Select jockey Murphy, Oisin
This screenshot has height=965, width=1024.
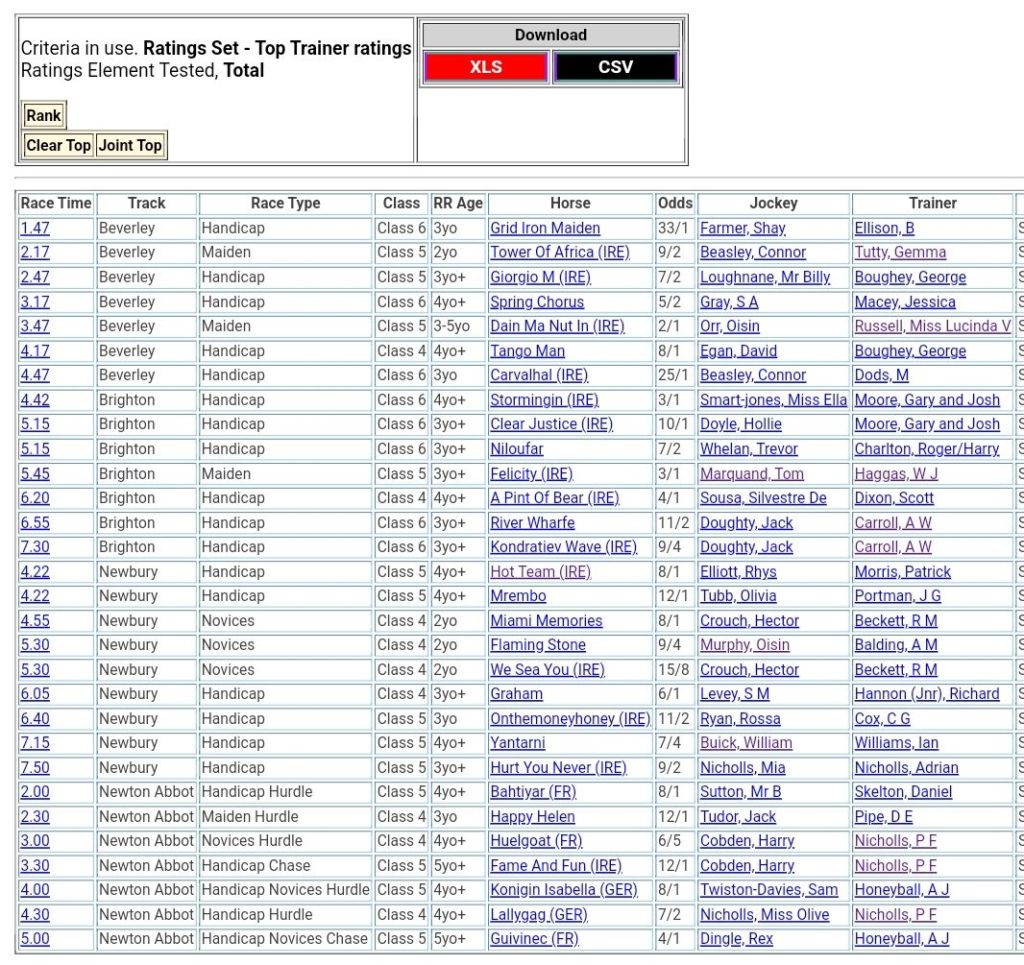(744, 645)
